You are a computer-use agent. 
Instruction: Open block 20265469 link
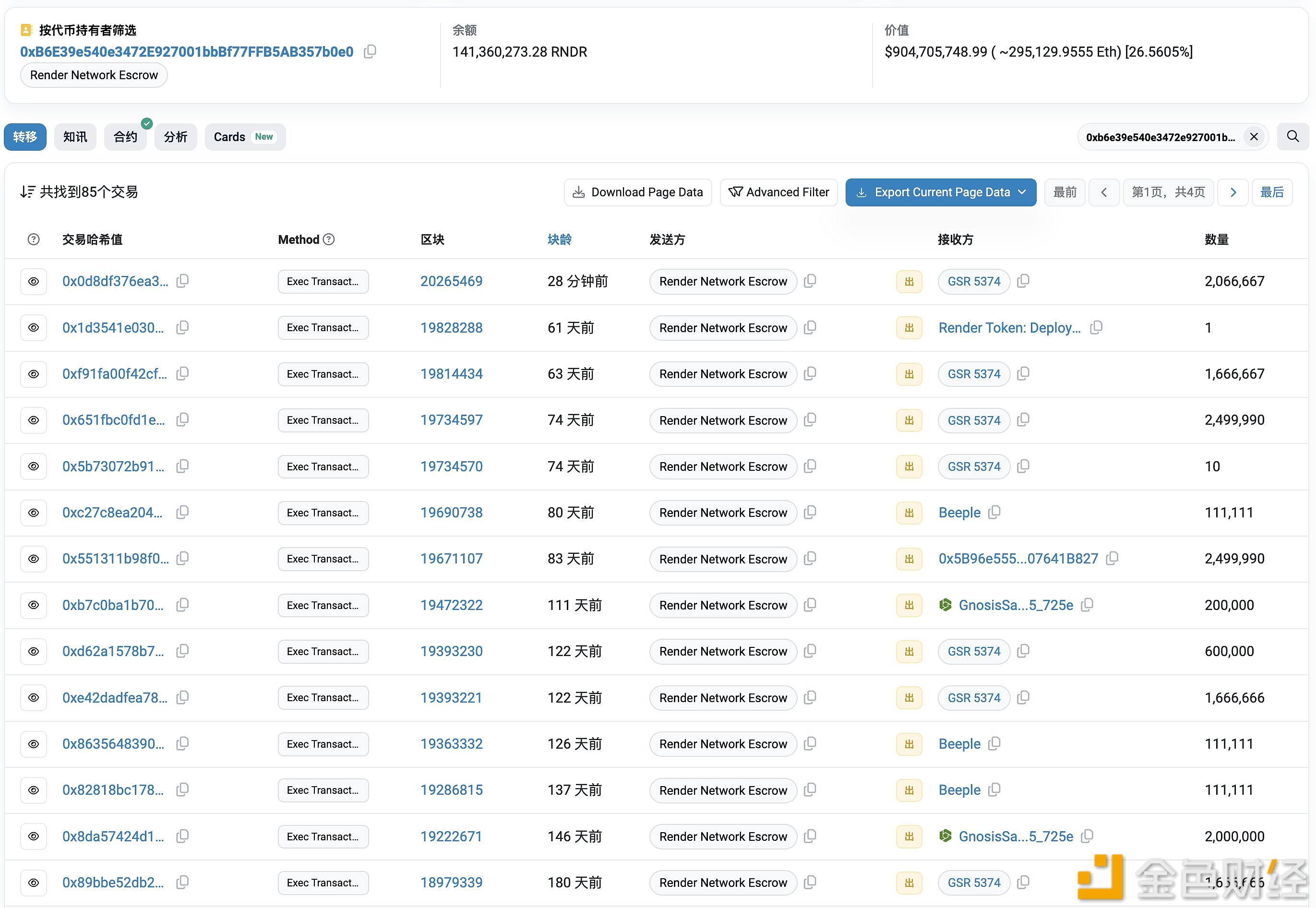[451, 281]
